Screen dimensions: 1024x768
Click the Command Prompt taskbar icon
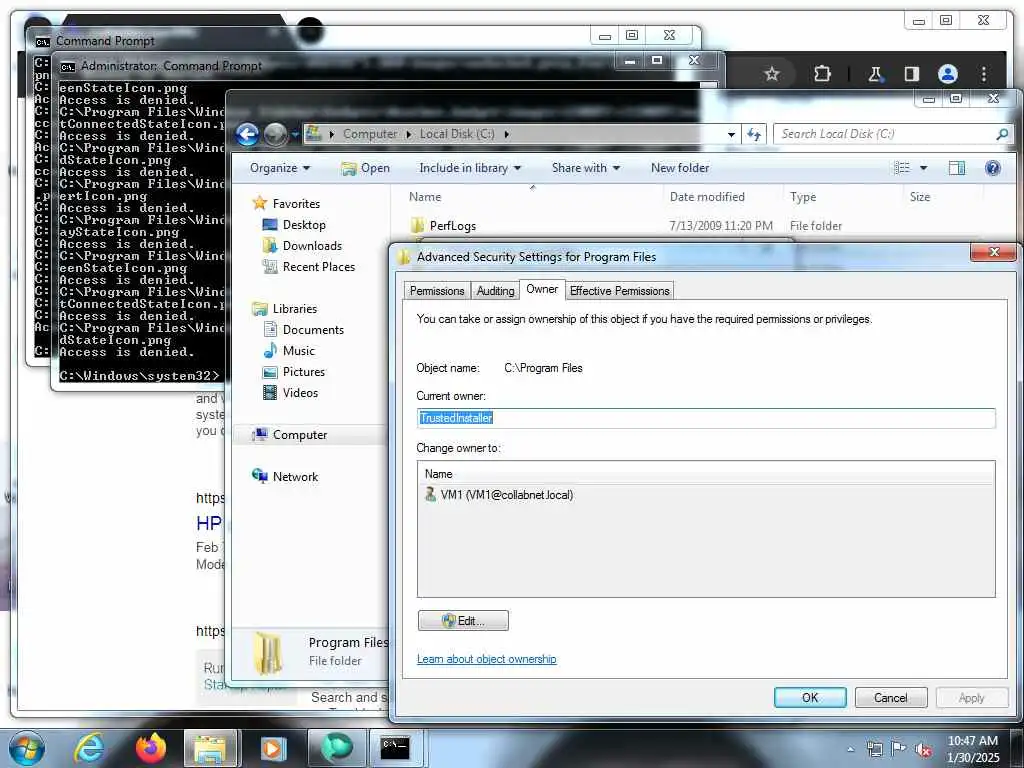396,748
